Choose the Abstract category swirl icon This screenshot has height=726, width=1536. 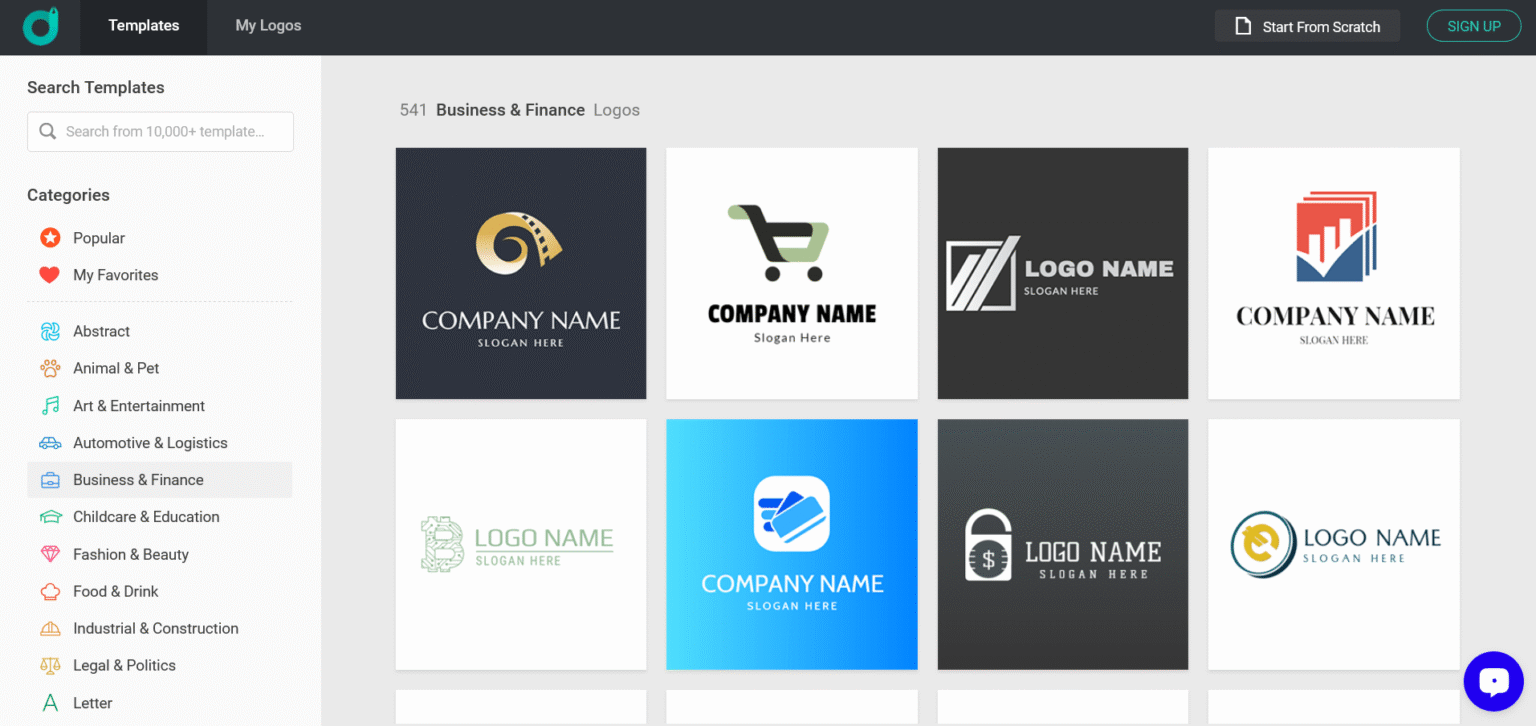(50, 331)
